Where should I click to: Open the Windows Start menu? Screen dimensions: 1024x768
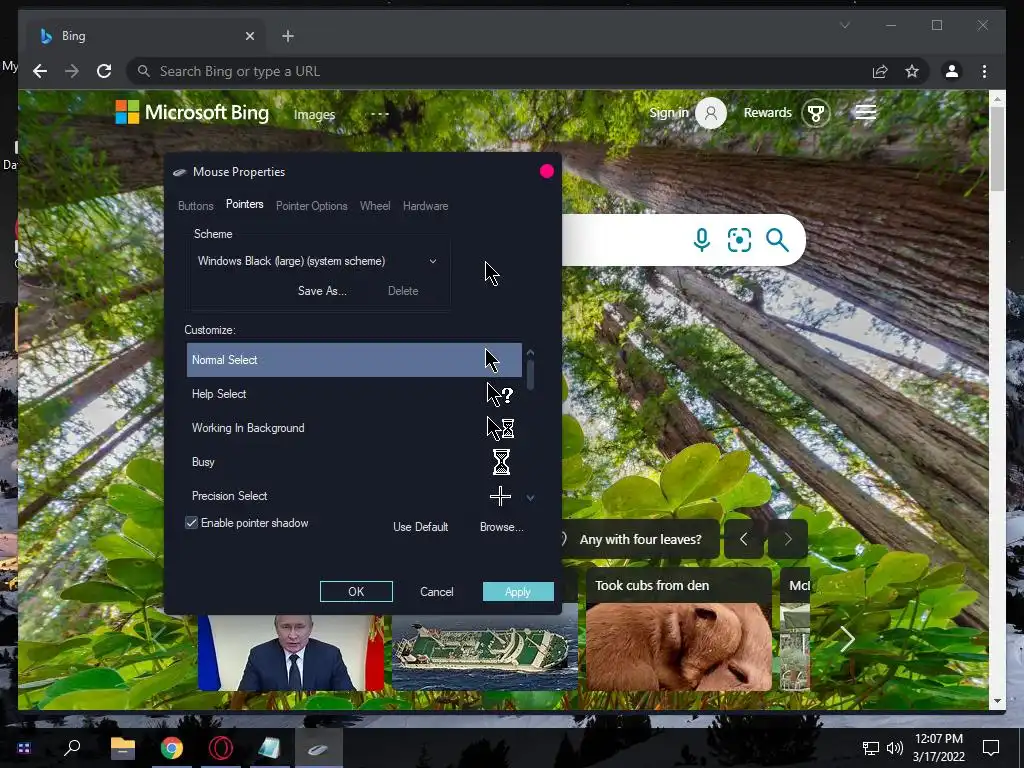(x=24, y=748)
